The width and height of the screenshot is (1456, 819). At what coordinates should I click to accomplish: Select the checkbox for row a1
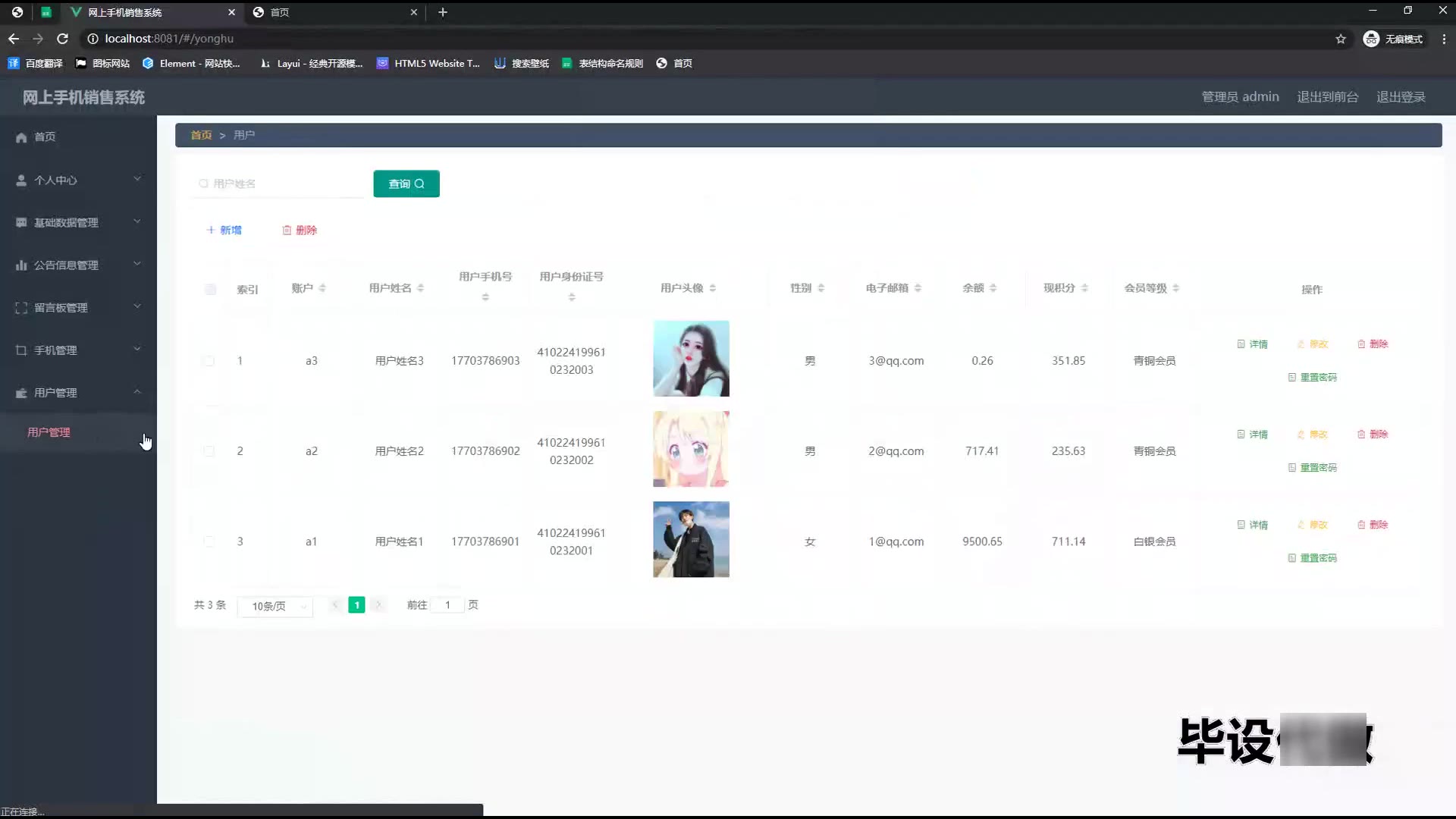coord(209,541)
